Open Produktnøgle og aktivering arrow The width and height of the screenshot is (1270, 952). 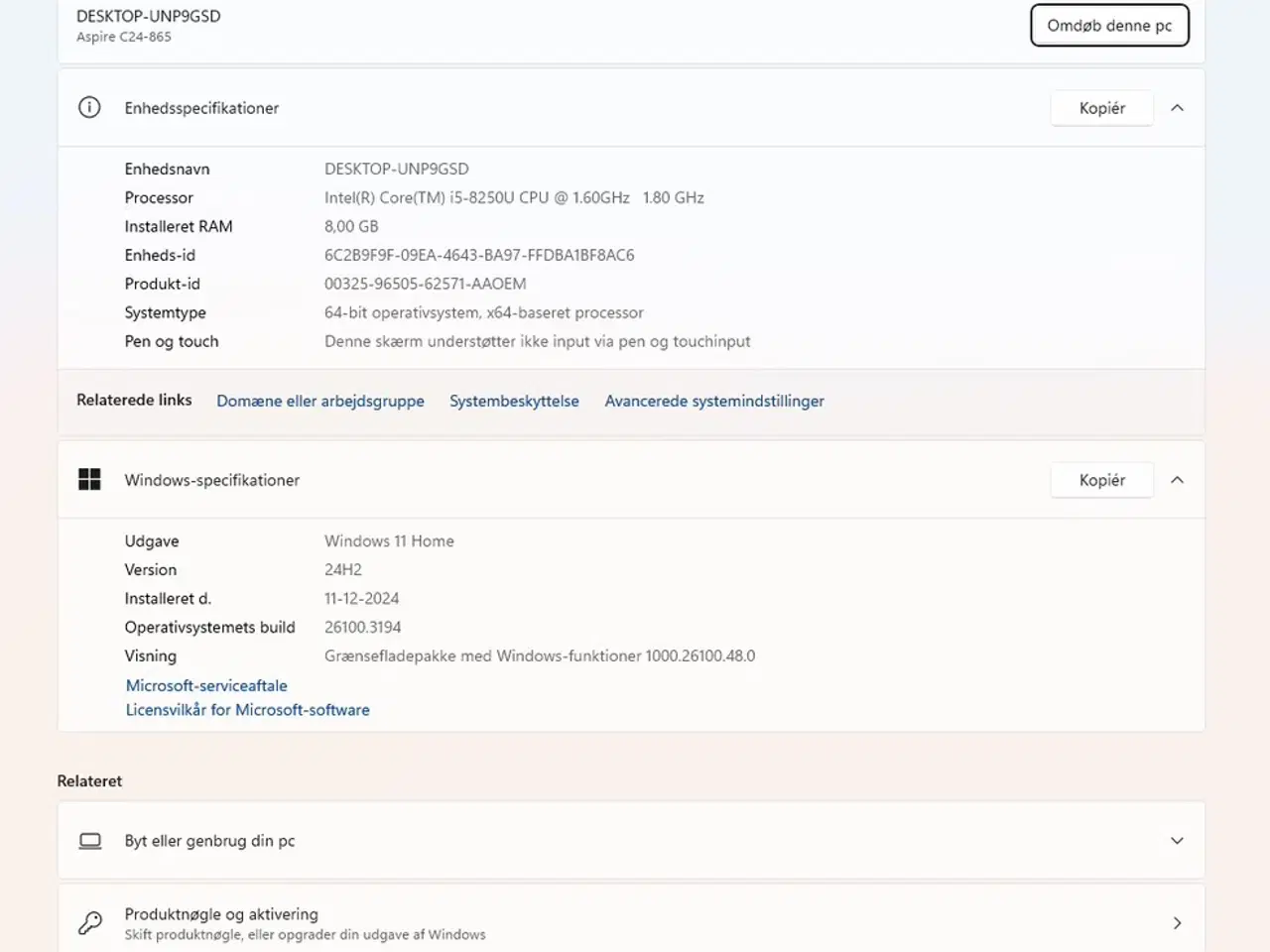click(1177, 923)
